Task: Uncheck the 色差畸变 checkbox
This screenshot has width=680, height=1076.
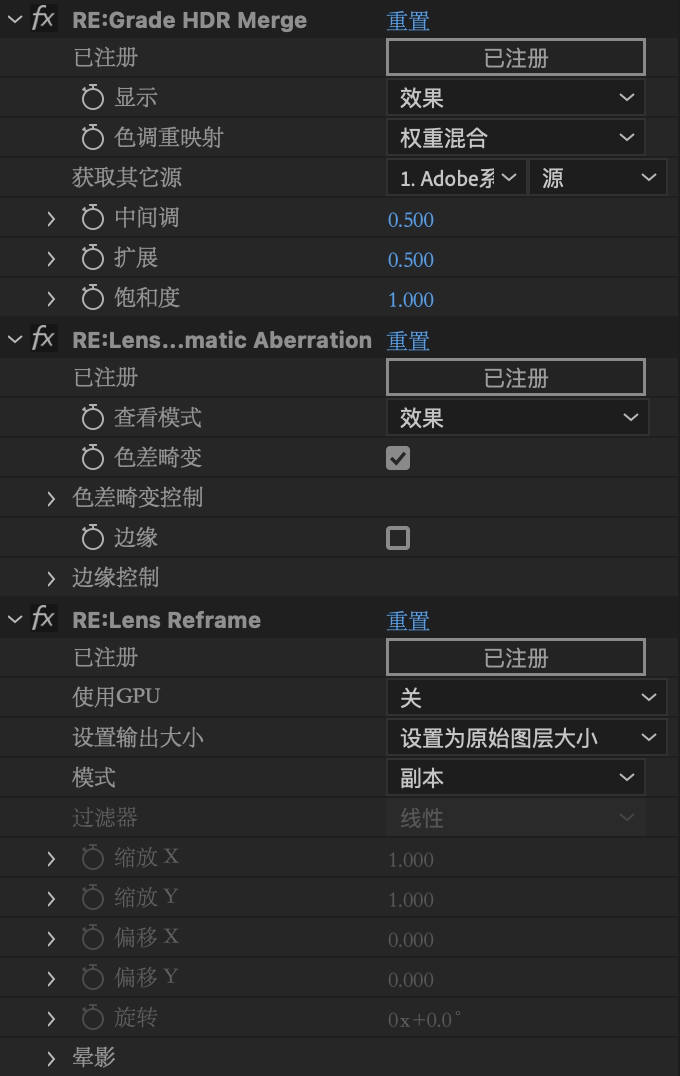Action: pos(398,458)
